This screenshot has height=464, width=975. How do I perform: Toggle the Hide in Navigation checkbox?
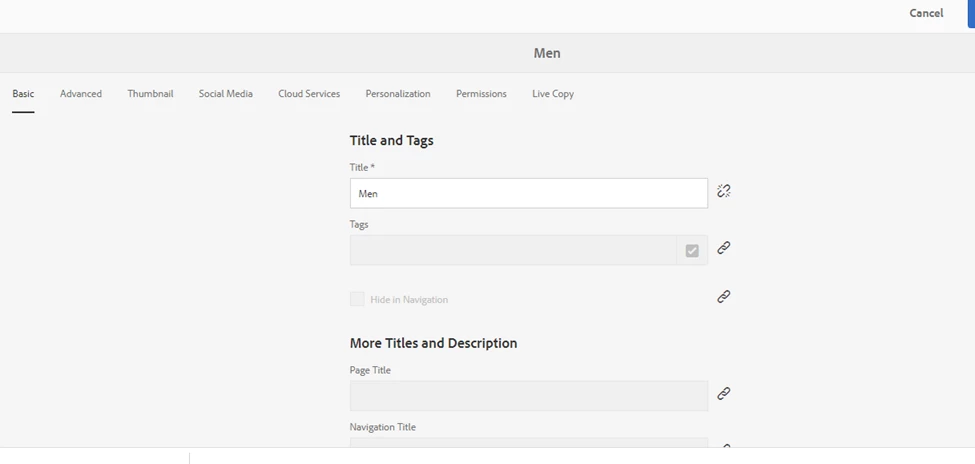click(x=357, y=299)
